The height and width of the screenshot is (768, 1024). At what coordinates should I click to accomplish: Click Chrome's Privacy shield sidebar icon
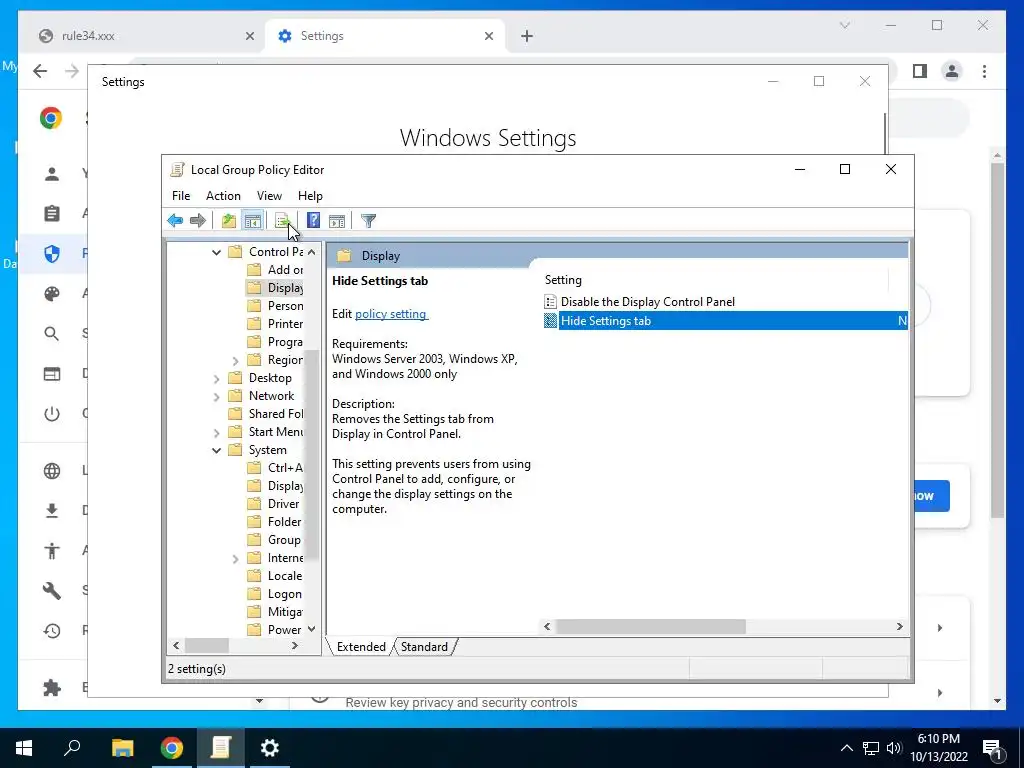[x=52, y=253]
